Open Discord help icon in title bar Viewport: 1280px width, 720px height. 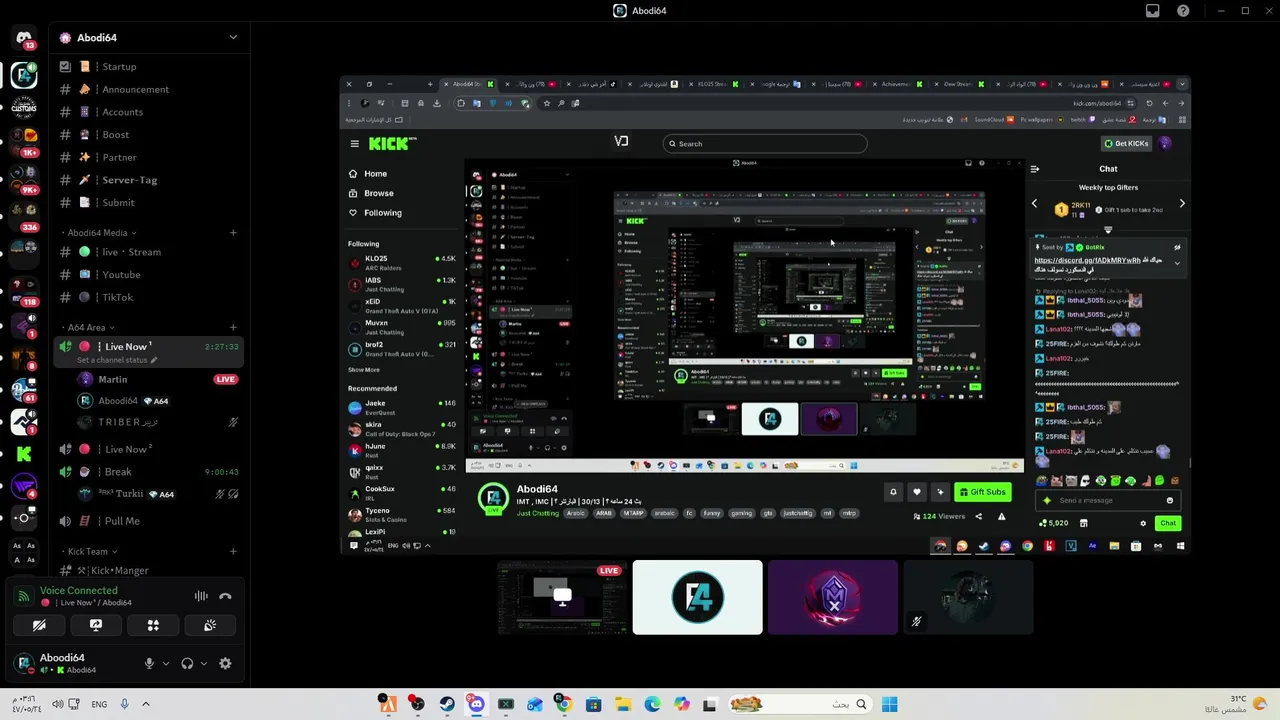pos(1183,11)
